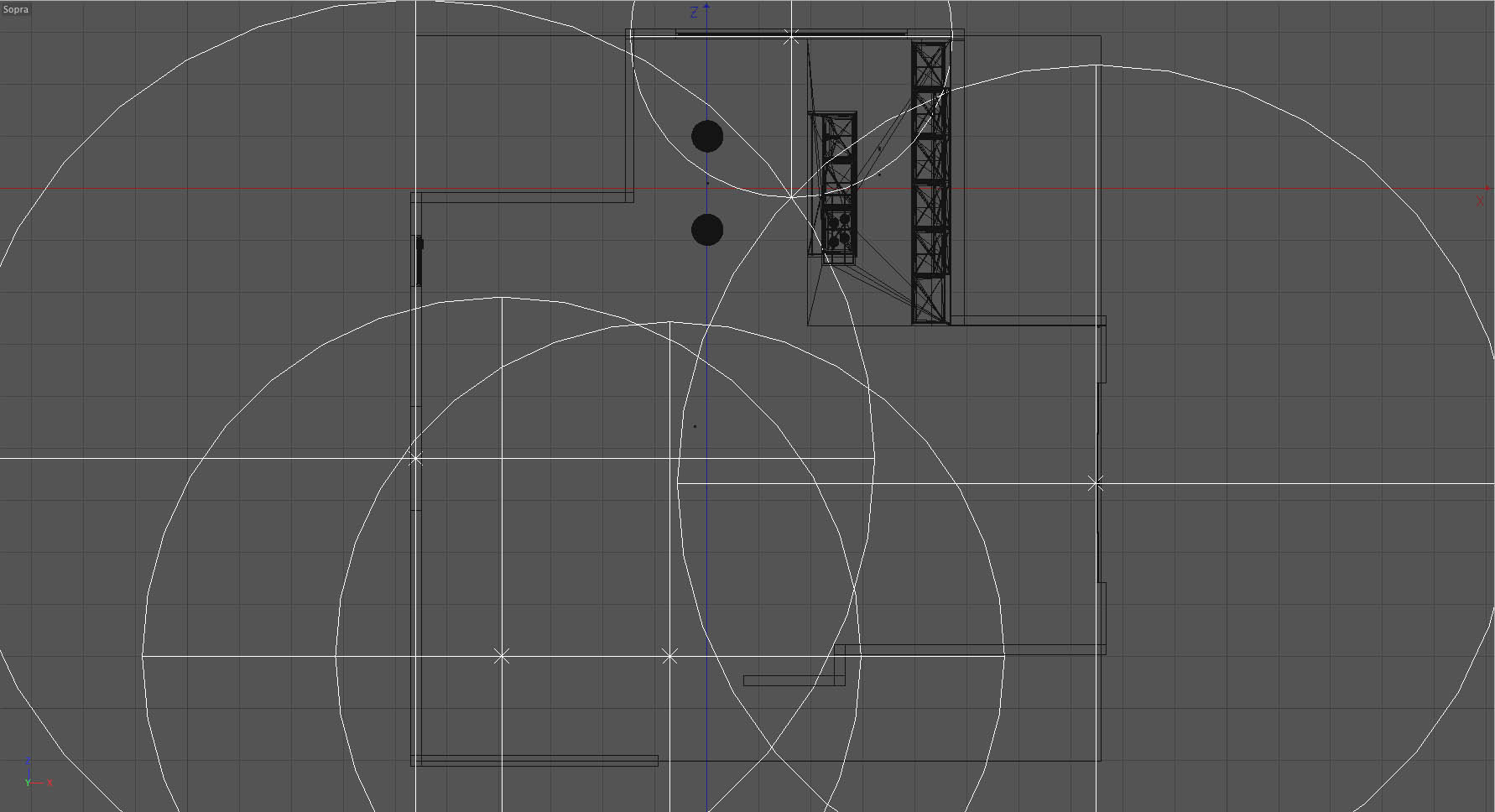Select the light cross marker on the right wall

click(1096, 483)
